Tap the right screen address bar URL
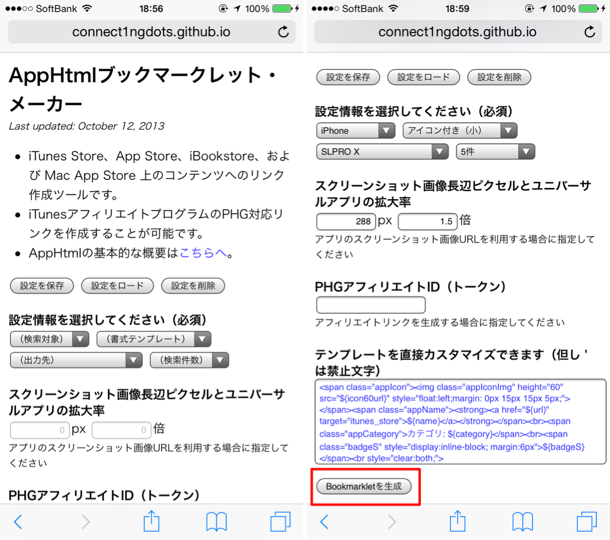This screenshot has width=610, height=540. (x=458, y=32)
